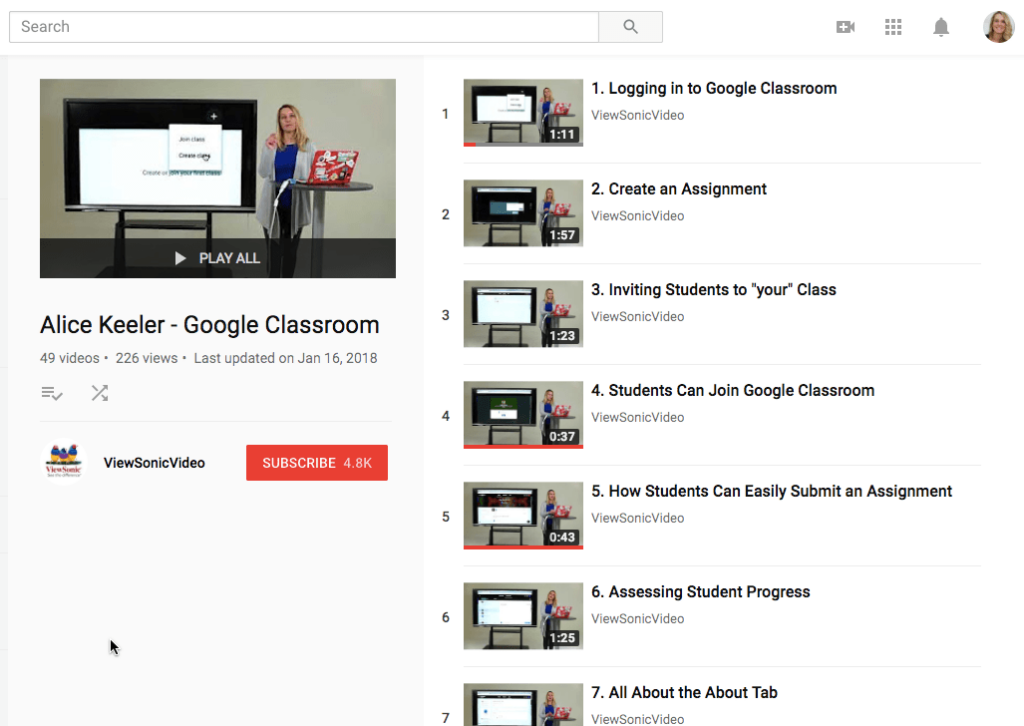Open '6. Assessing Student Progress' video
This screenshot has height=726, width=1024.
[x=700, y=592]
